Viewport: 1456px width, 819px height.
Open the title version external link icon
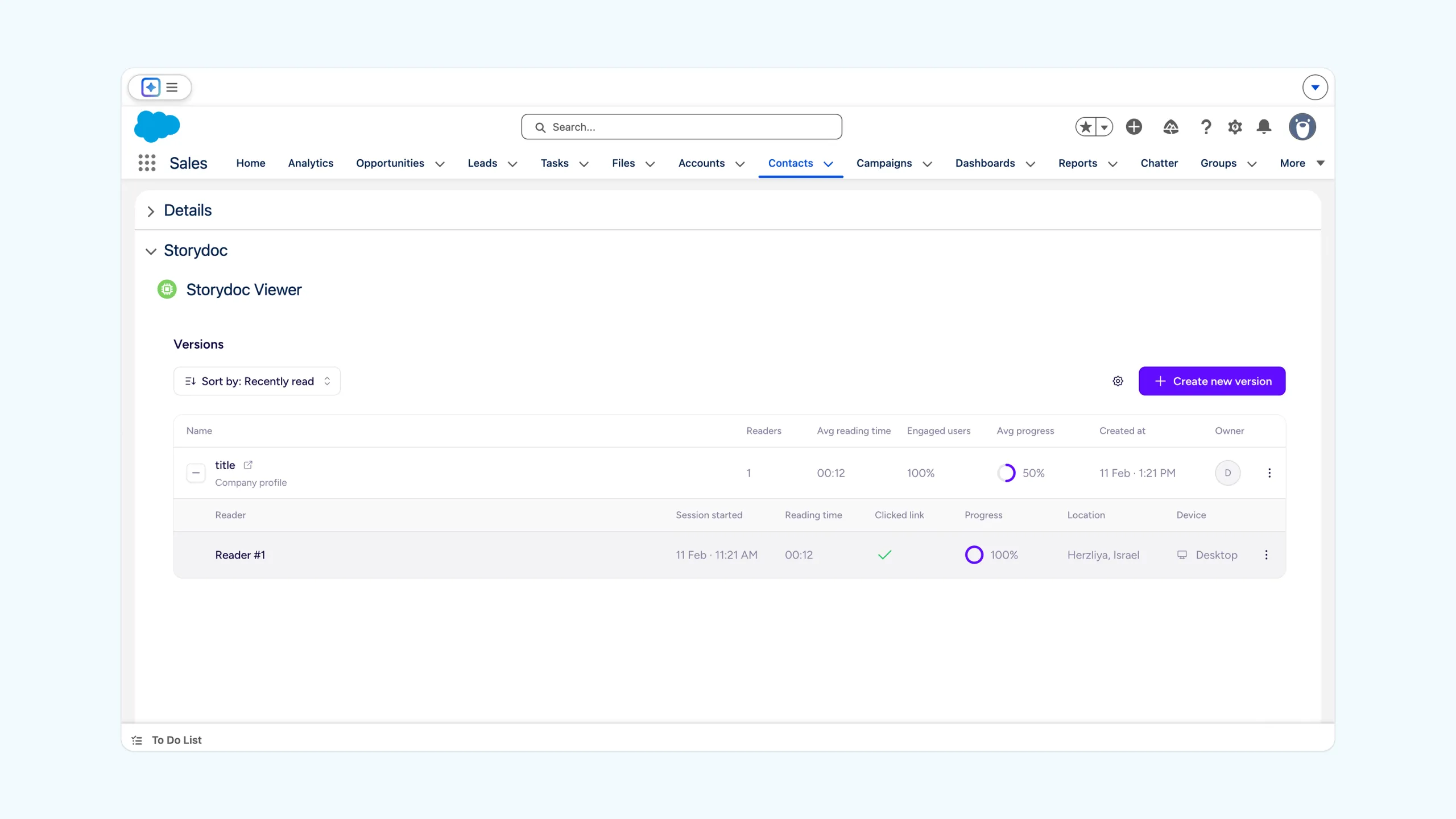248,465
